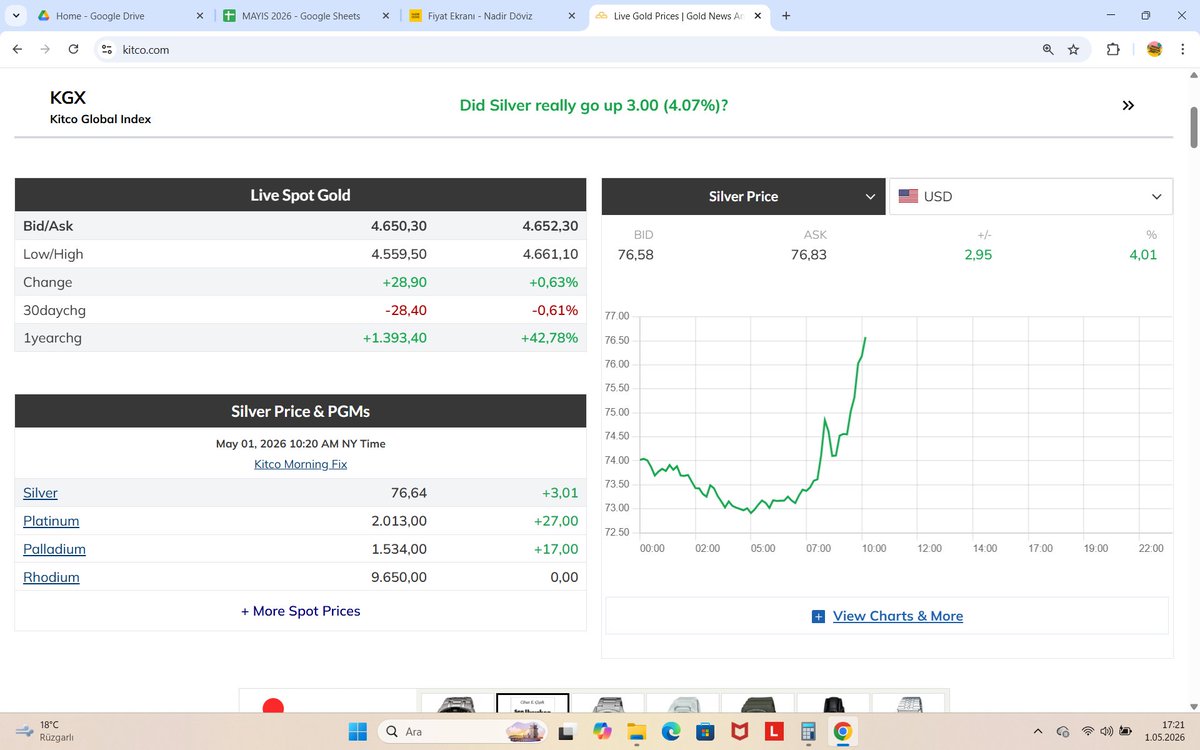Viewport: 1200px width, 750px height.
Task: Open the red L app on taskbar
Action: 773,732
